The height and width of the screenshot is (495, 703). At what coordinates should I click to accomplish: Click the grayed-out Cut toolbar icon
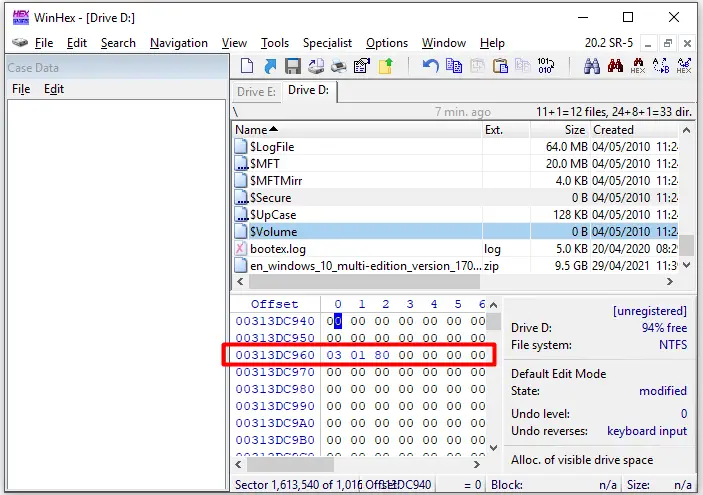click(x=477, y=66)
